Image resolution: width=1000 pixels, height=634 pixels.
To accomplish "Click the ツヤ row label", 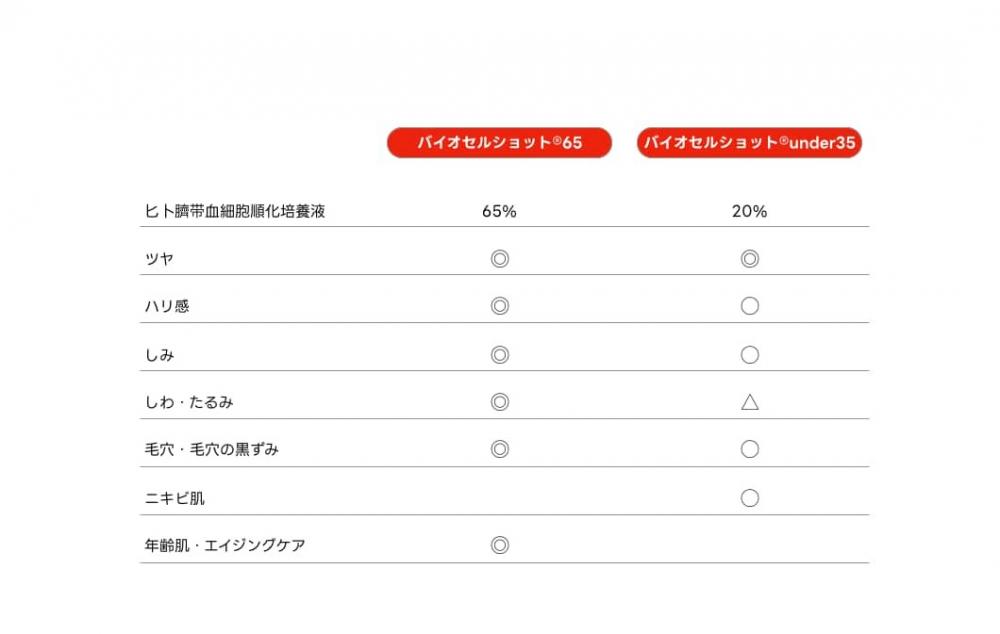I will pyautogui.click(x=159, y=259).
